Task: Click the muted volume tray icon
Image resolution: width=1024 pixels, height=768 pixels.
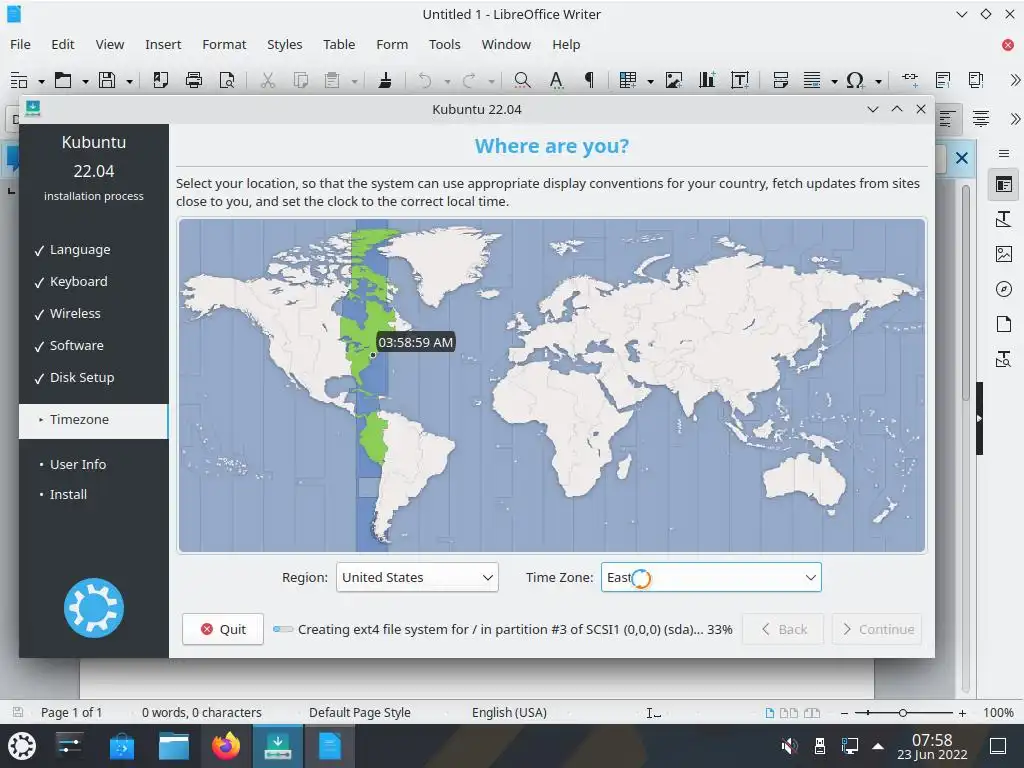Action: (x=789, y=746)
